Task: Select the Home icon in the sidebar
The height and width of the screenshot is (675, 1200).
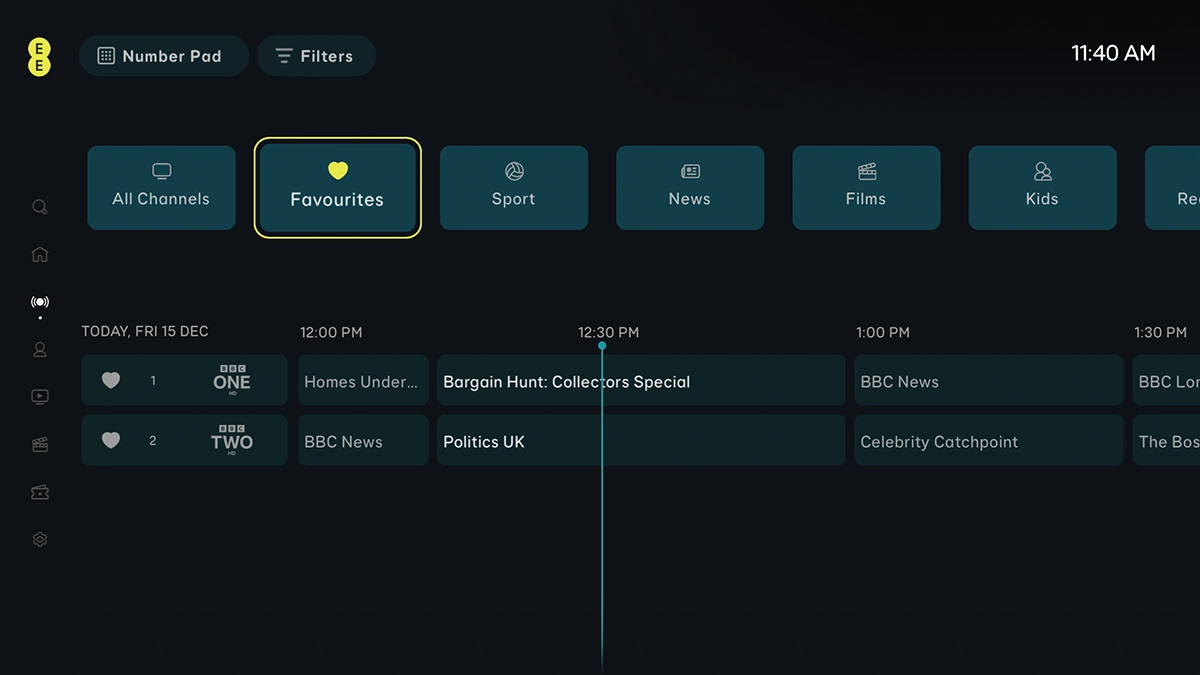Action: 39,255
